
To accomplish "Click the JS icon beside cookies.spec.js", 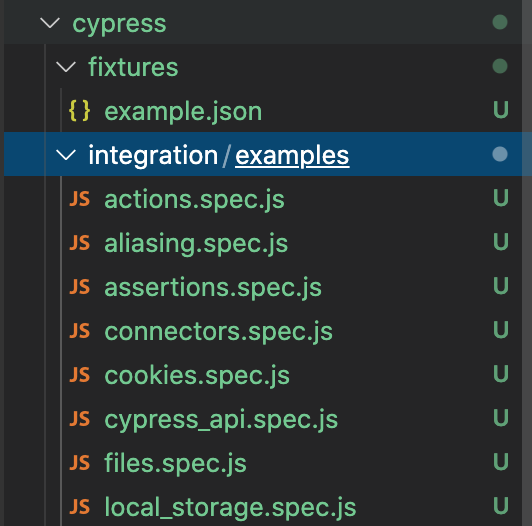I will (79, 375).
